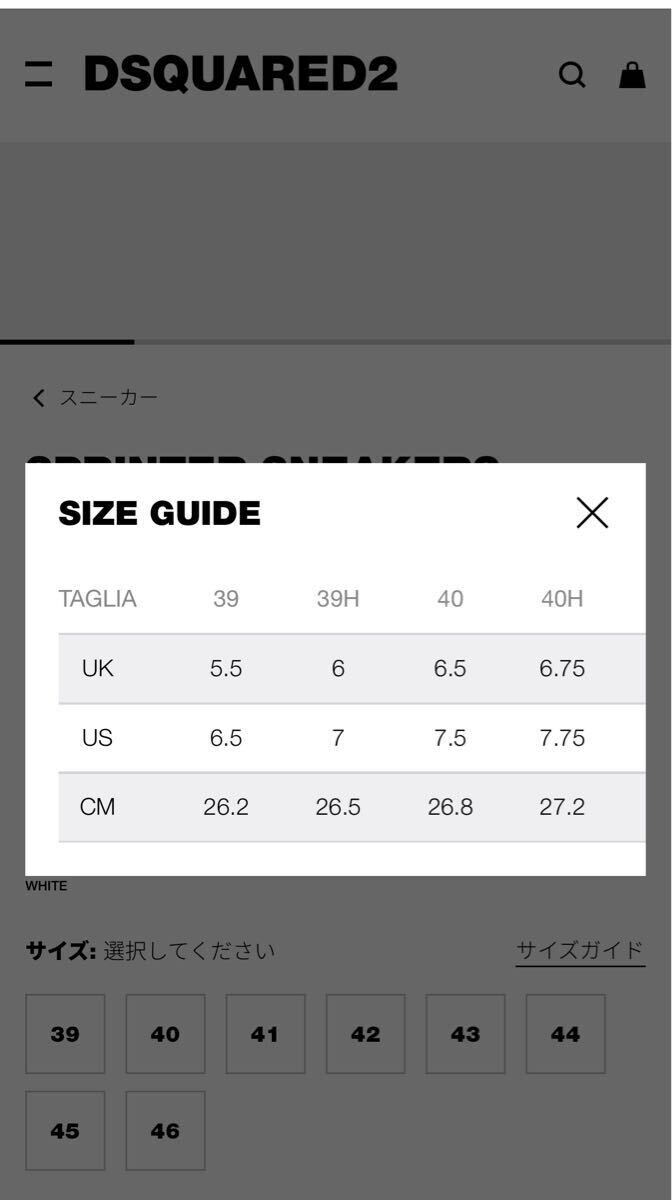Pick size 44

coord(565,1034)
